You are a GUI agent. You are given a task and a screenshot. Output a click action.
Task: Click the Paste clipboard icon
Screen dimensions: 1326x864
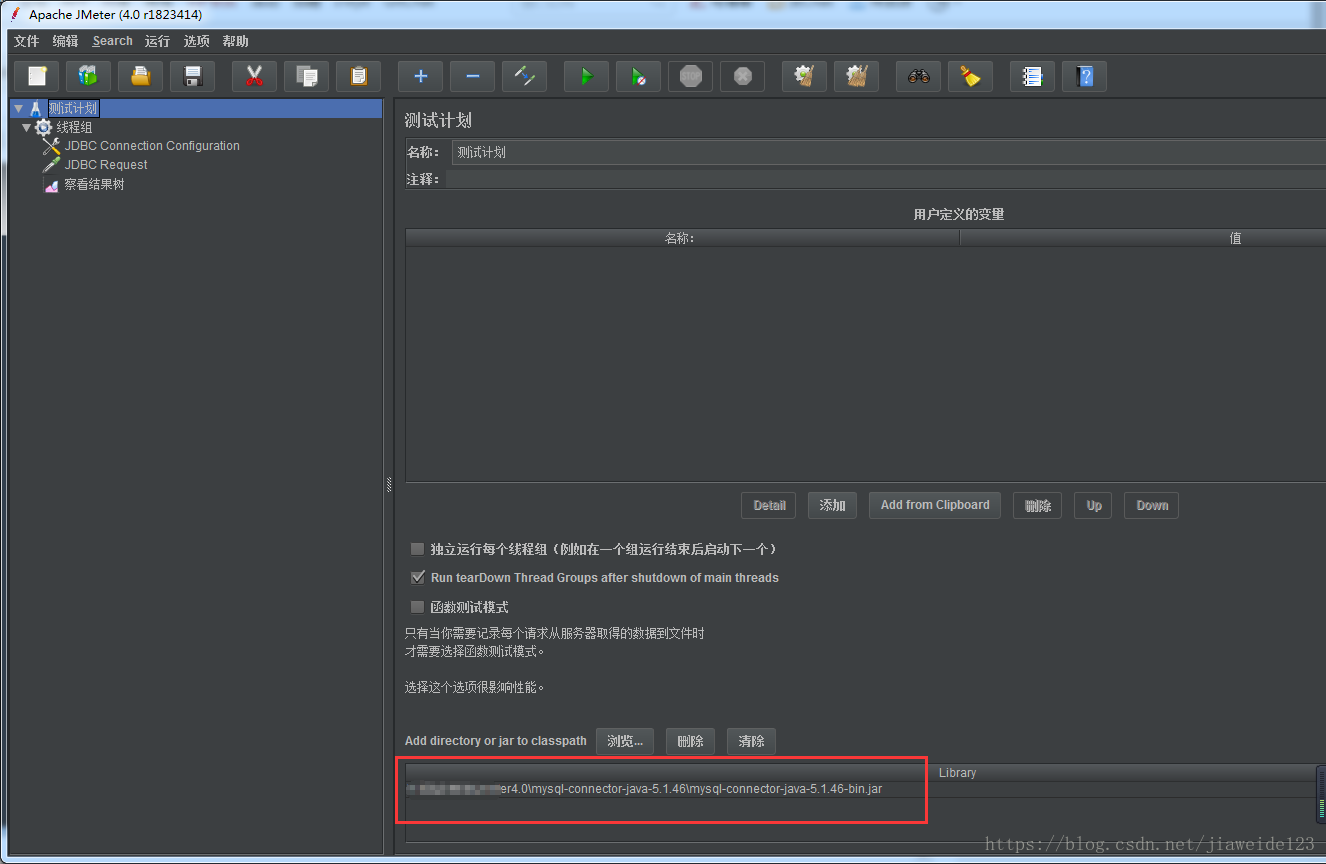click(x=359, y=76)
